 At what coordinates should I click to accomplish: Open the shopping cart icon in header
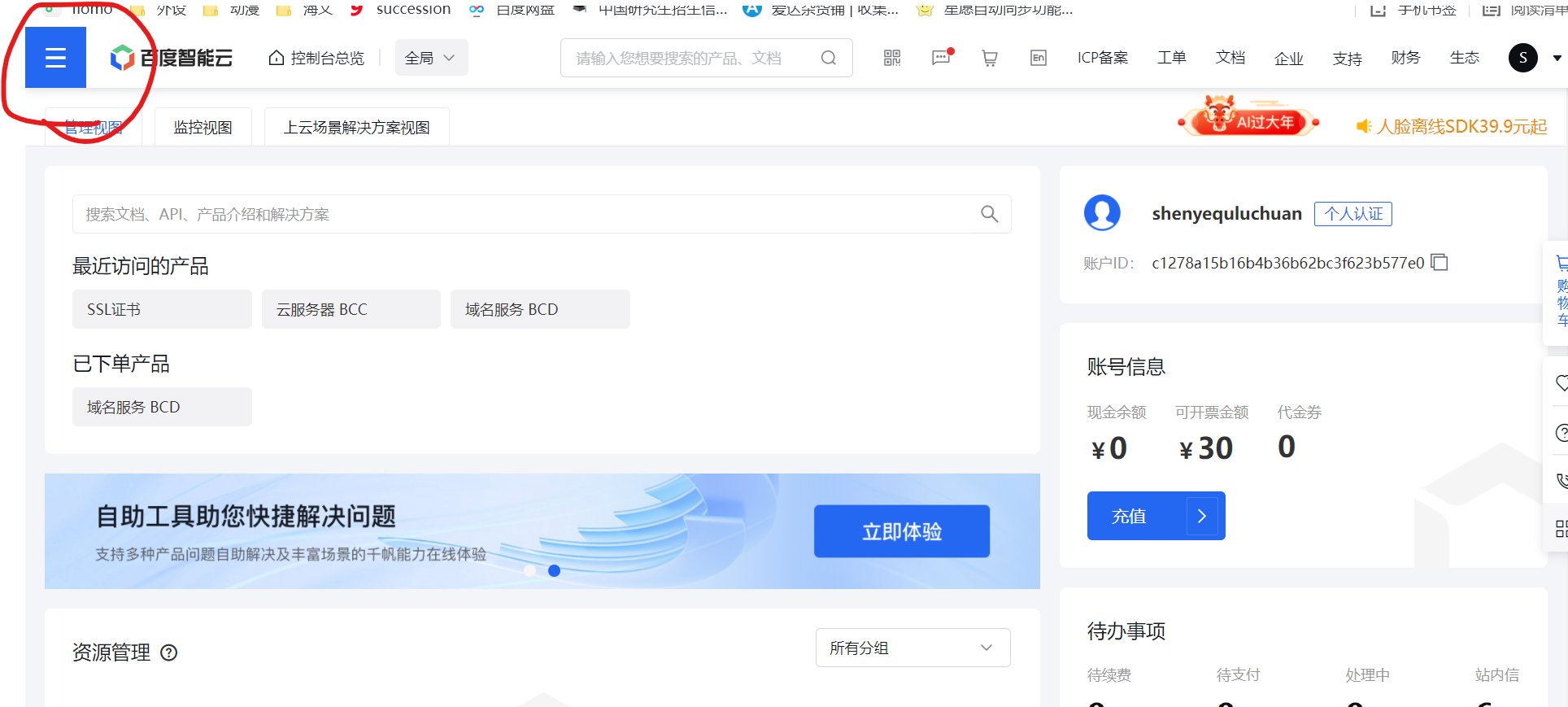990,58
